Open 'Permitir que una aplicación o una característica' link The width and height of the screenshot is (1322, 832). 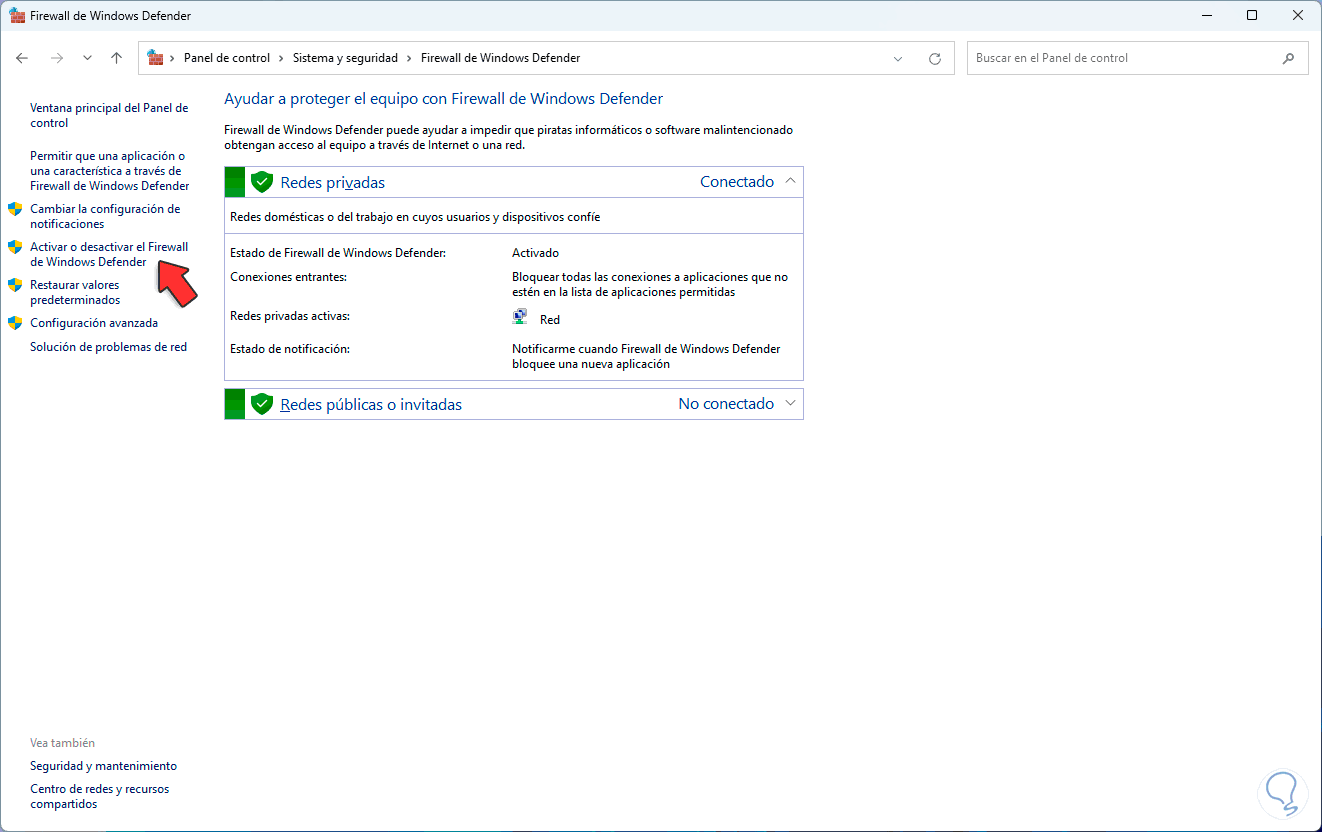(109, 171)
